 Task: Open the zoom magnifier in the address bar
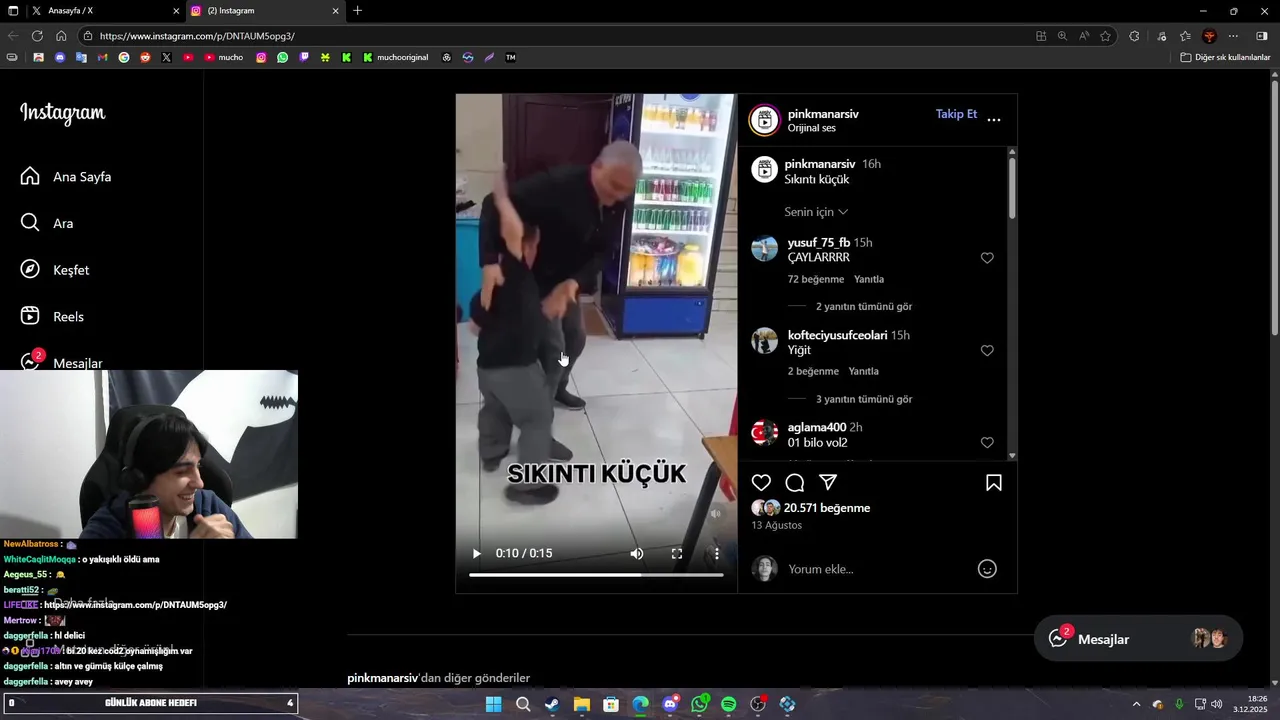(1062, 36)
